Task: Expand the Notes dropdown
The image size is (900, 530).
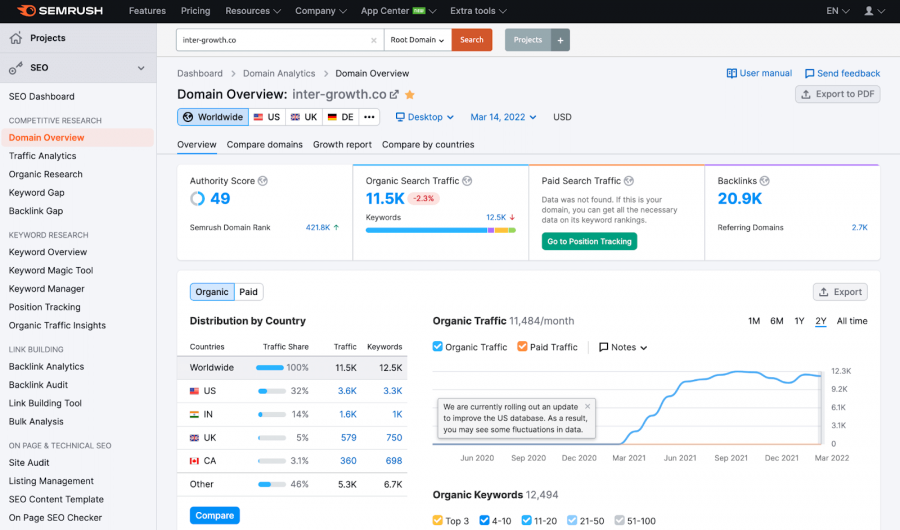Action: coord(643,348)
